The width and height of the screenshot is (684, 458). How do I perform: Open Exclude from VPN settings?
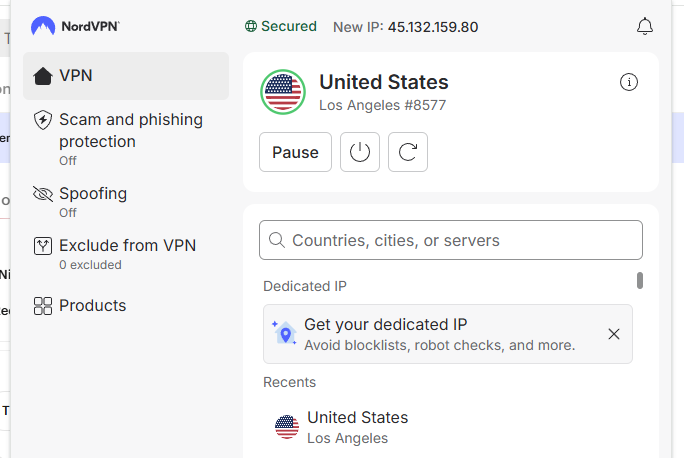click(126, 254)
